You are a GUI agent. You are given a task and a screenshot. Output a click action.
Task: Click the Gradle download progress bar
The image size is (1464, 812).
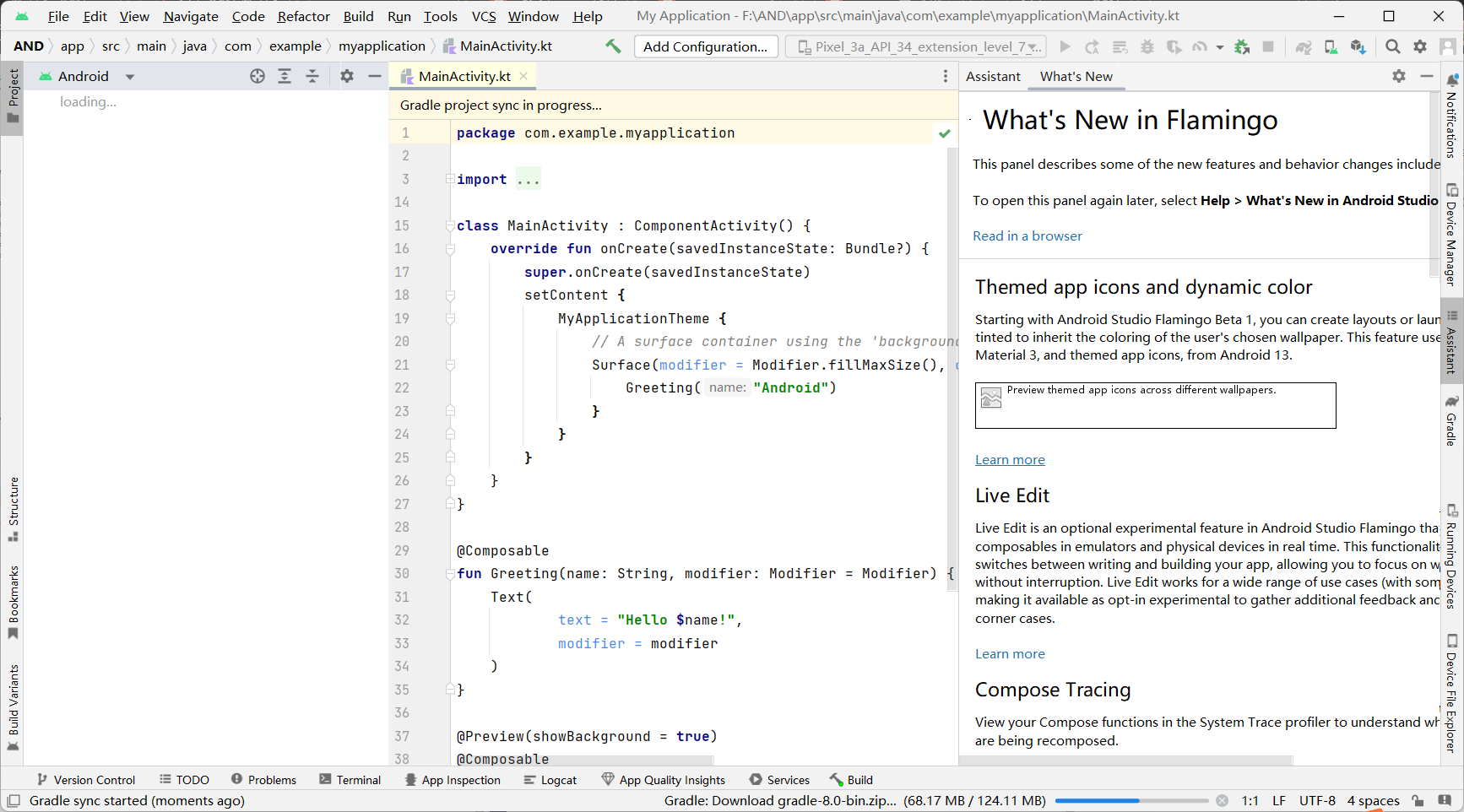pyautogui.click(x=1131, y=800)
